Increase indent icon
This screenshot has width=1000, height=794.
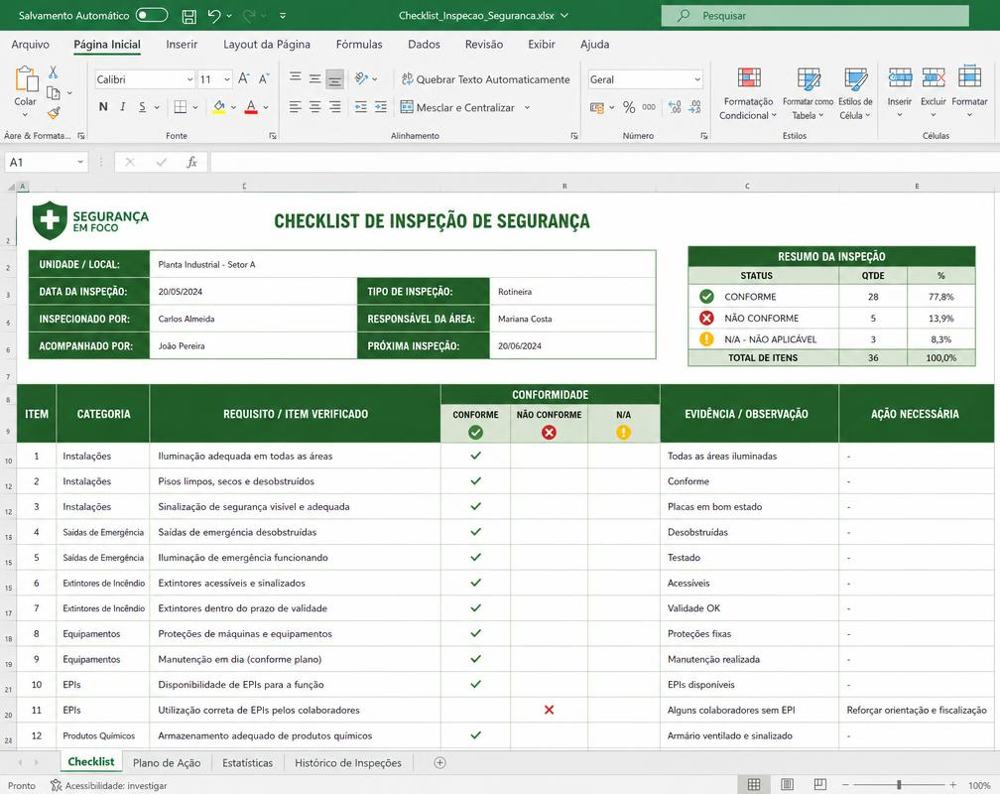pos(381,107)
